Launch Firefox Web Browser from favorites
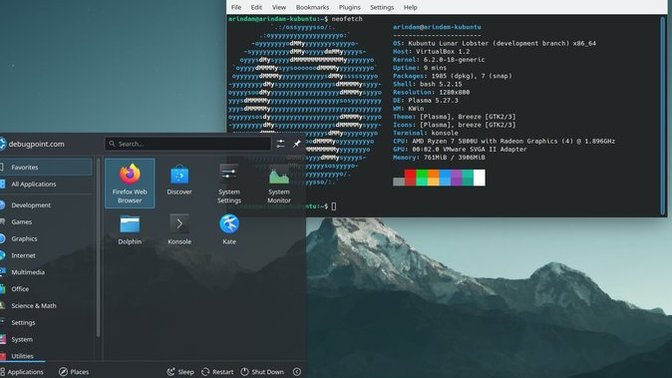The image size is (672, 378). (129, 183)
